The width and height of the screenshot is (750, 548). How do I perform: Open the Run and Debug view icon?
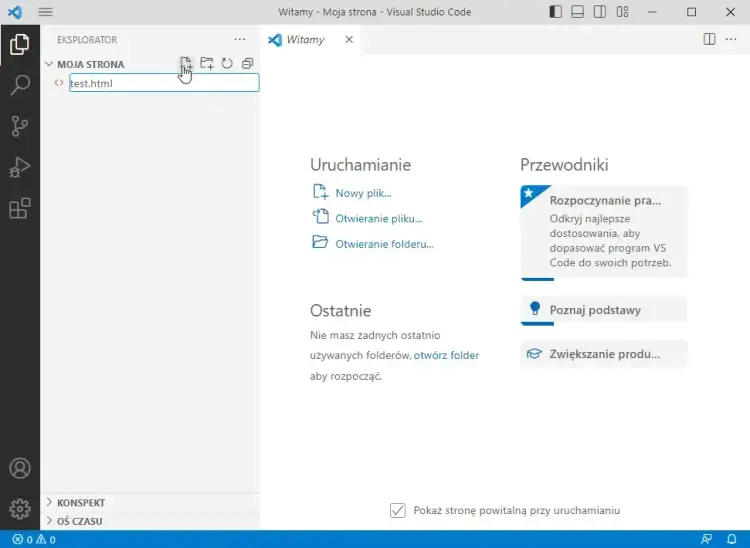click(x=20, y=167)
